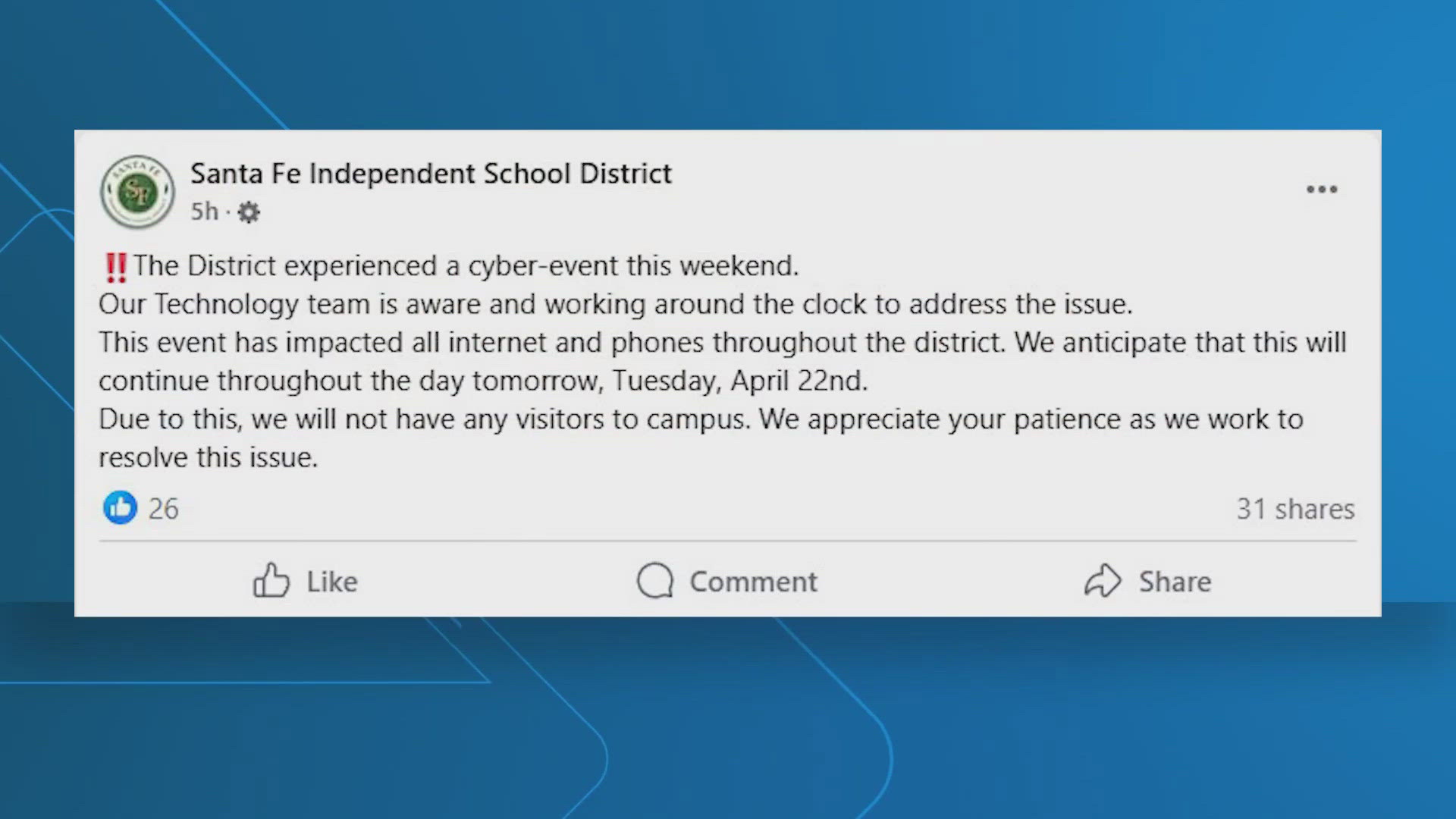Open the Santa Fe ISD circular profile logo
The width and height of the screenshot is (1456, 819).
coord(137,191)
